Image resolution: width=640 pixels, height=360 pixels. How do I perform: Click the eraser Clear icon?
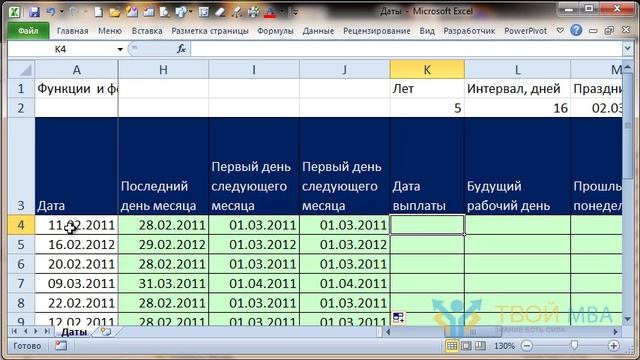[x=220, y=12]
